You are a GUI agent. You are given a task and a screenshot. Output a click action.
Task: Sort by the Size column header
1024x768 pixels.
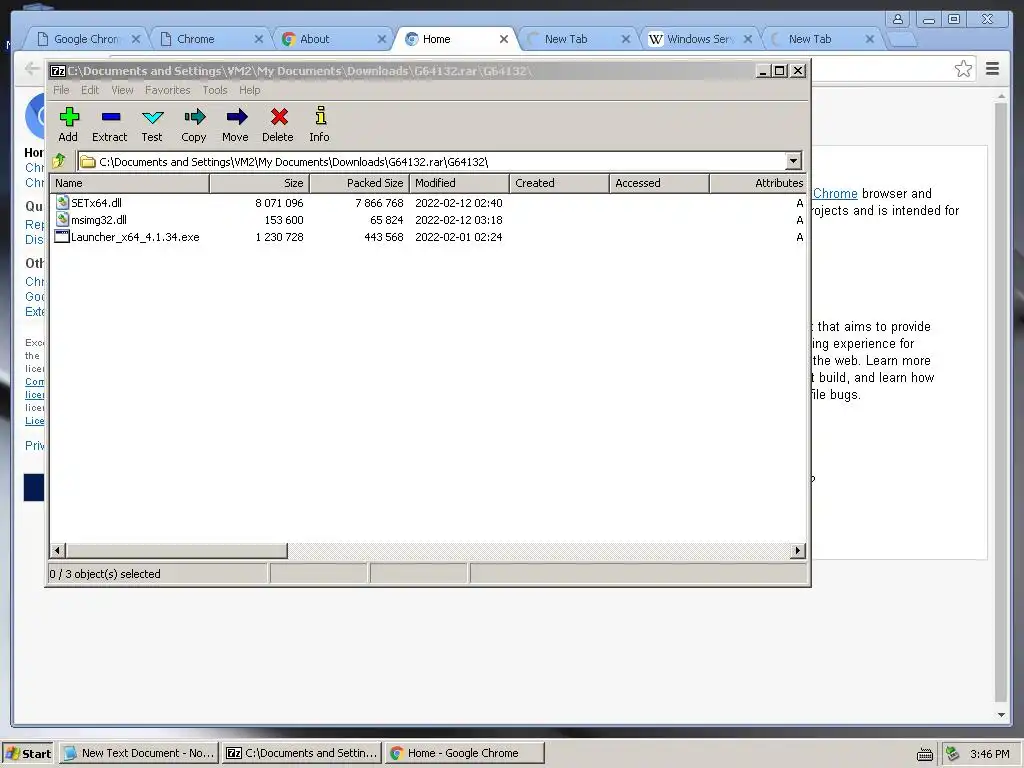click(x=259, y=184)
